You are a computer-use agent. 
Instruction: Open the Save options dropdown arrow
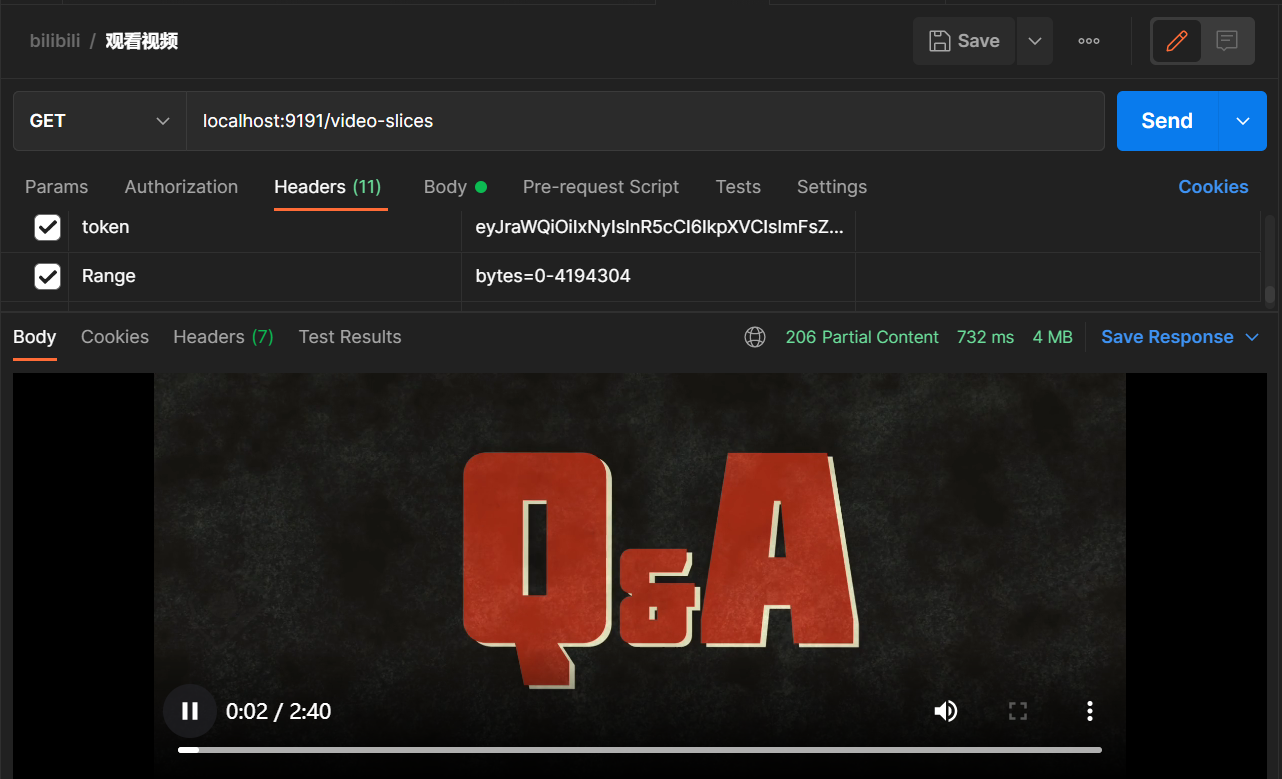1035,41
